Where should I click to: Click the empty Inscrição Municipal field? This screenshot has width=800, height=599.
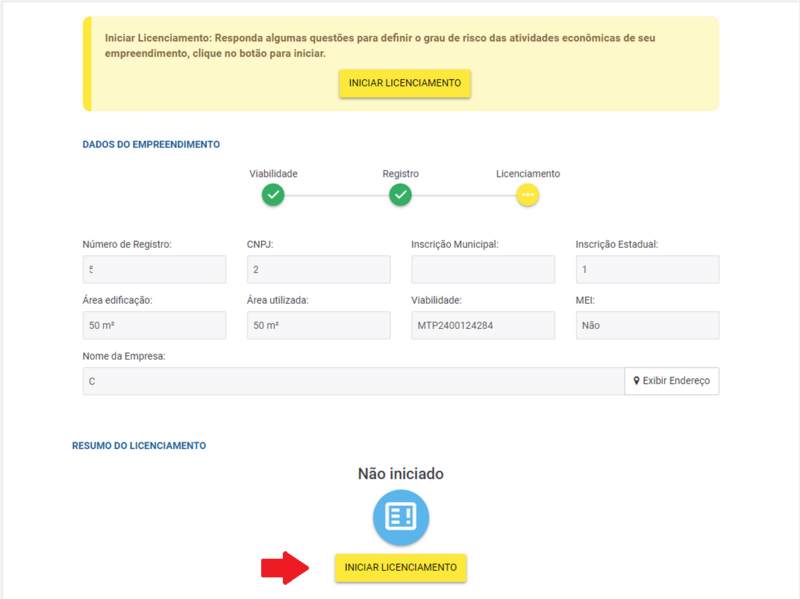(482, 269)
